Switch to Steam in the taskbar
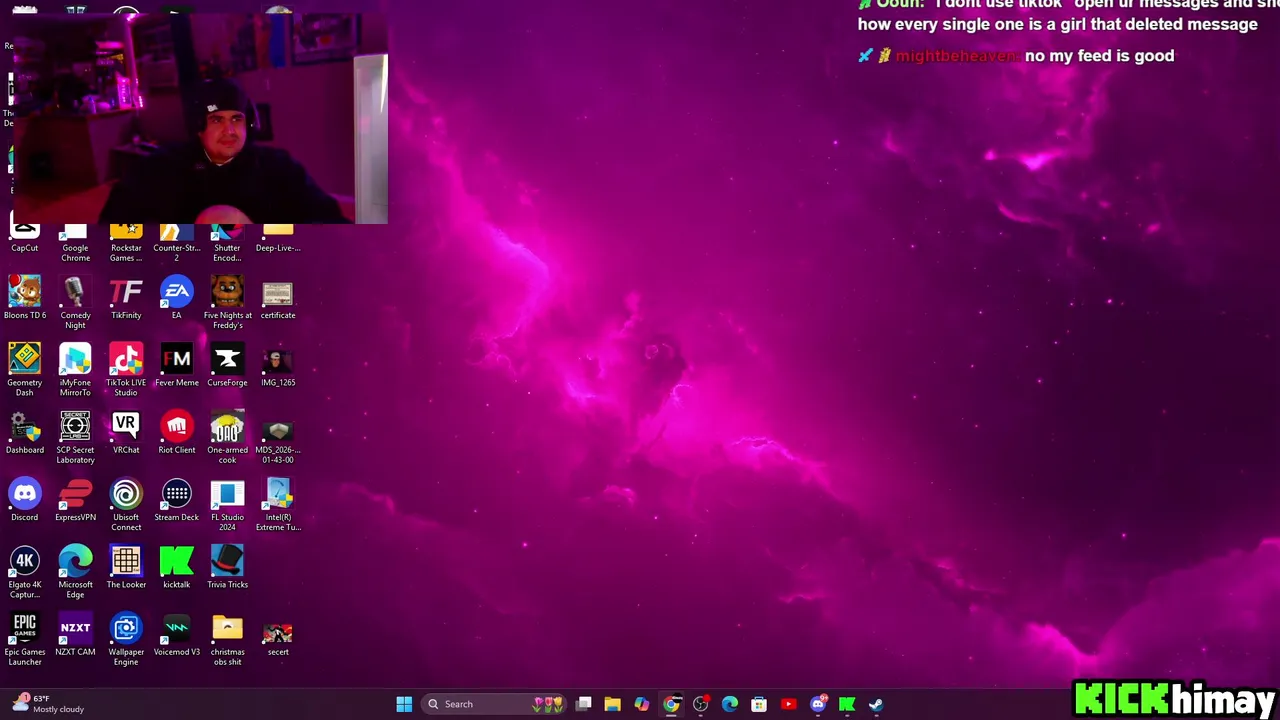1280x720 pixels. point(876,704)
